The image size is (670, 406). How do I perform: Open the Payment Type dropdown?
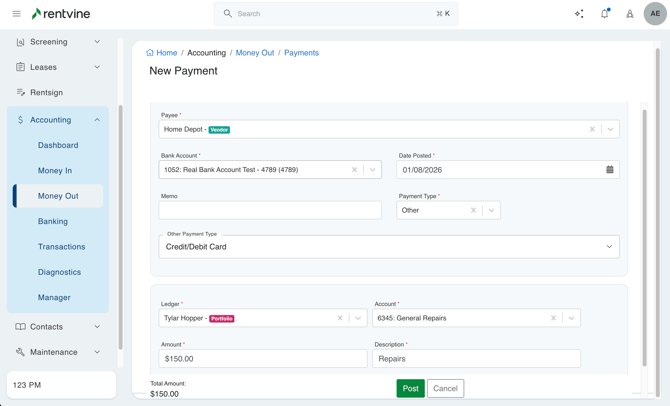tap(491, 210)
